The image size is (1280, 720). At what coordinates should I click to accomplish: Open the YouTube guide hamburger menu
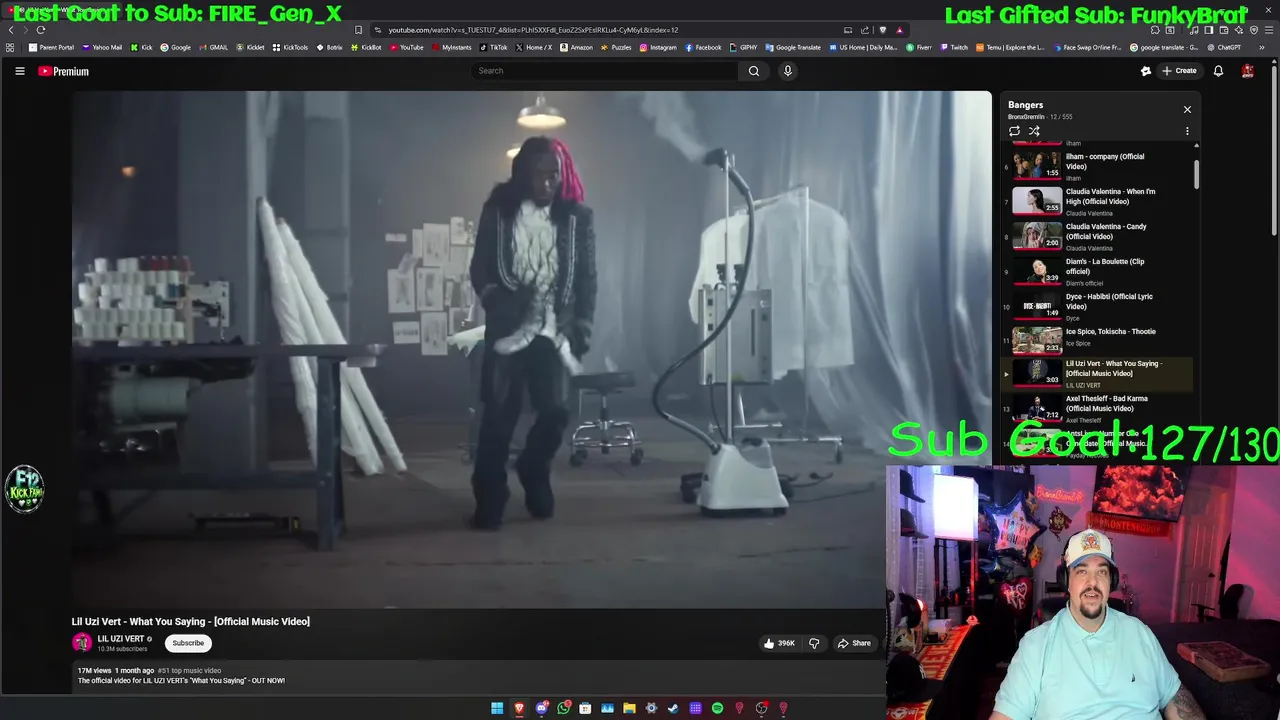tap(19, 71)
